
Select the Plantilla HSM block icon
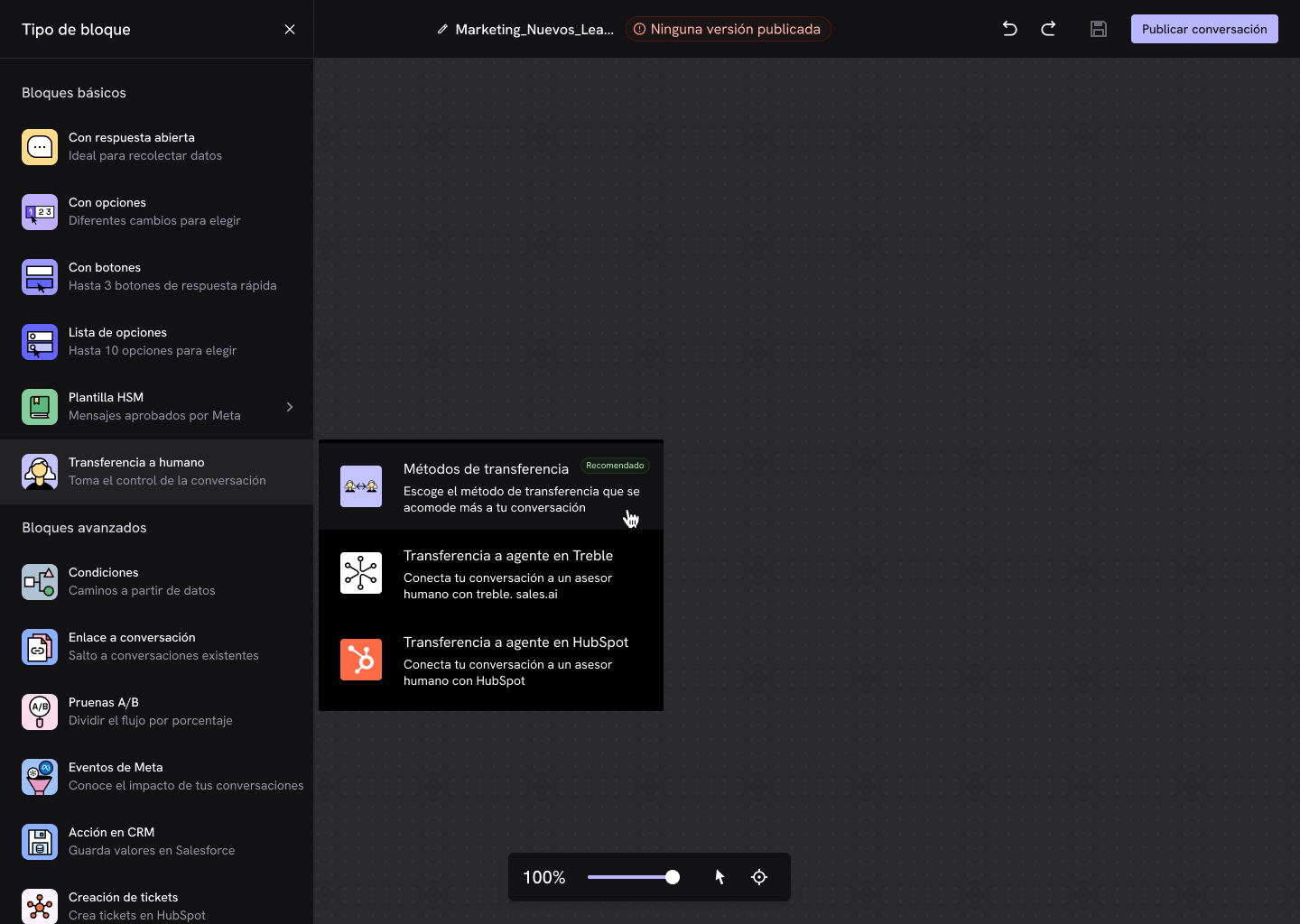pos(40,407)
